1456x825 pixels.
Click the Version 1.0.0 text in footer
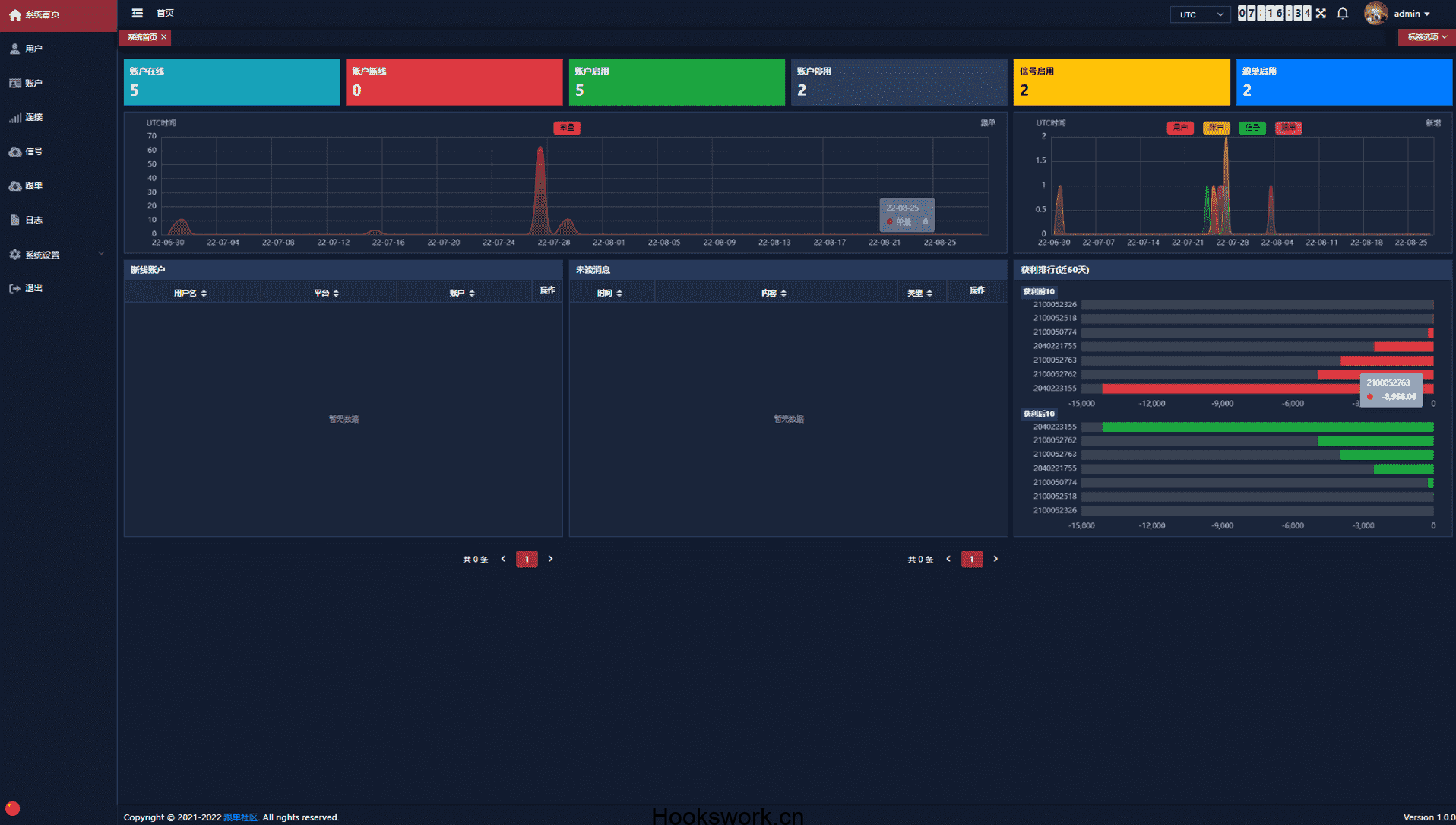tap(1429, 817)
